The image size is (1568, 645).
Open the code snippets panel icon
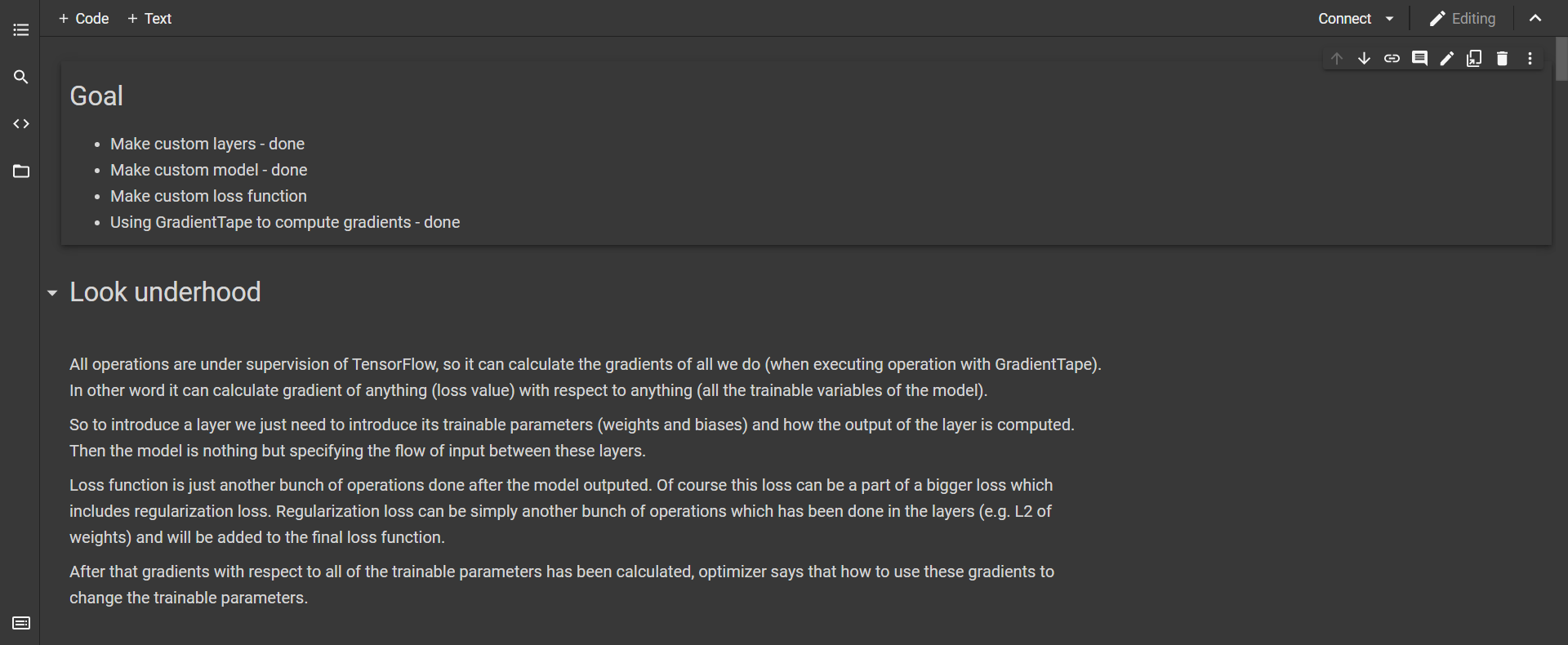[21, 124]
